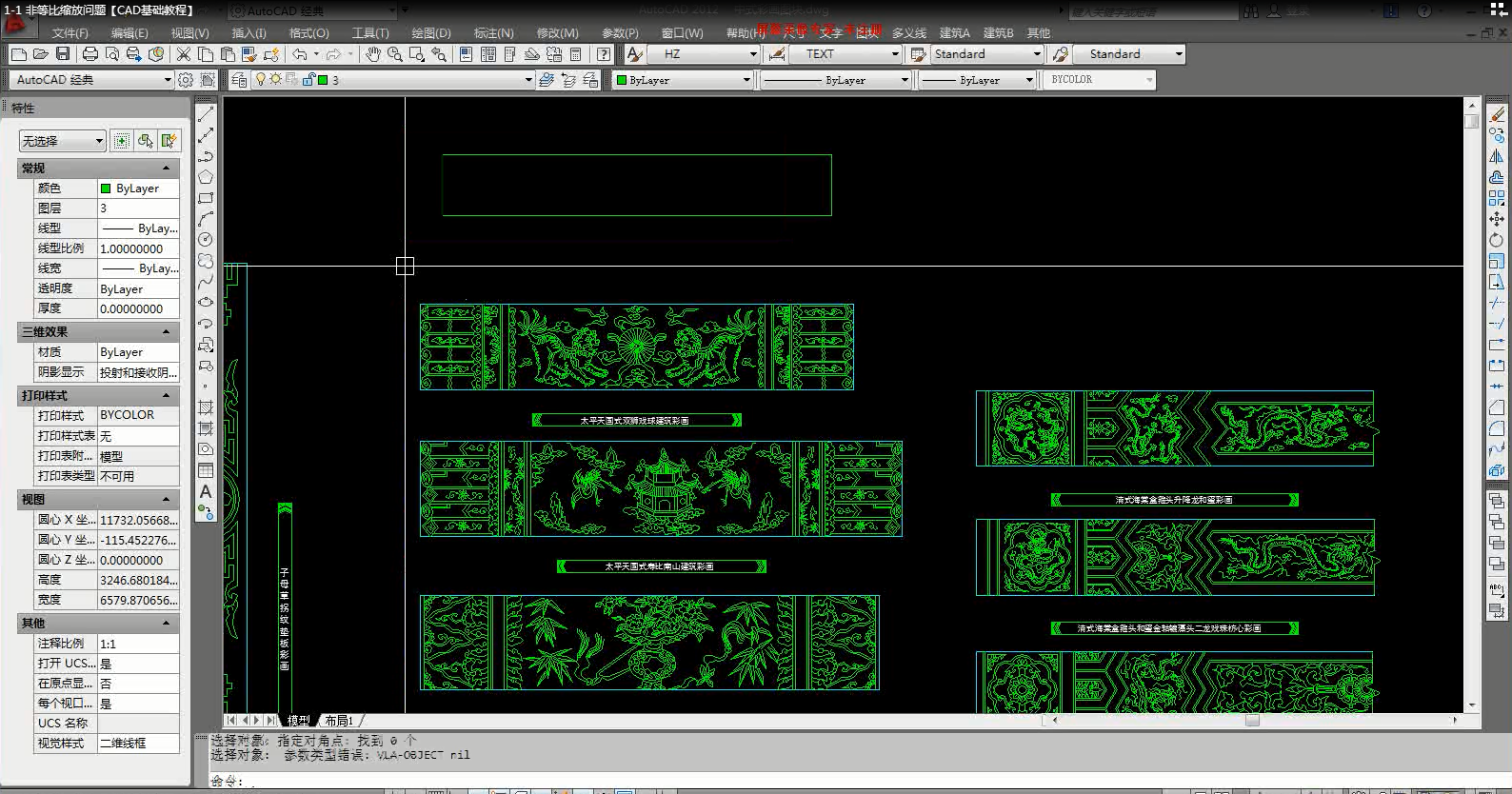Select the Hatch tool
Screen dimensions: 1512x794
coord(206,407)
